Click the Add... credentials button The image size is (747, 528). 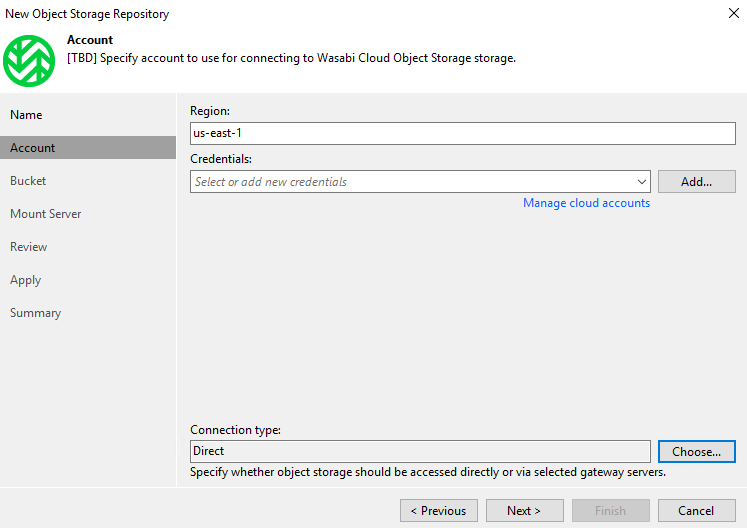click(697, 182)
